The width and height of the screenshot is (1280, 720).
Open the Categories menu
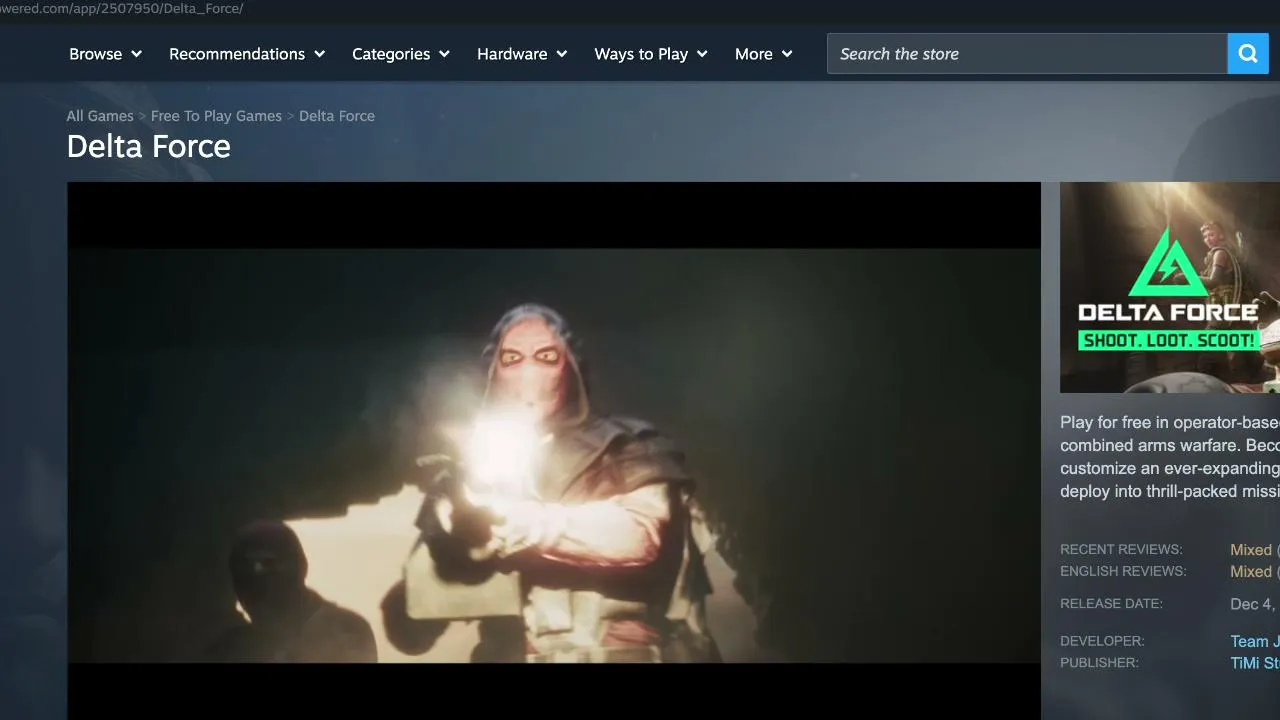pyautogui.click(x=401, y=54)
